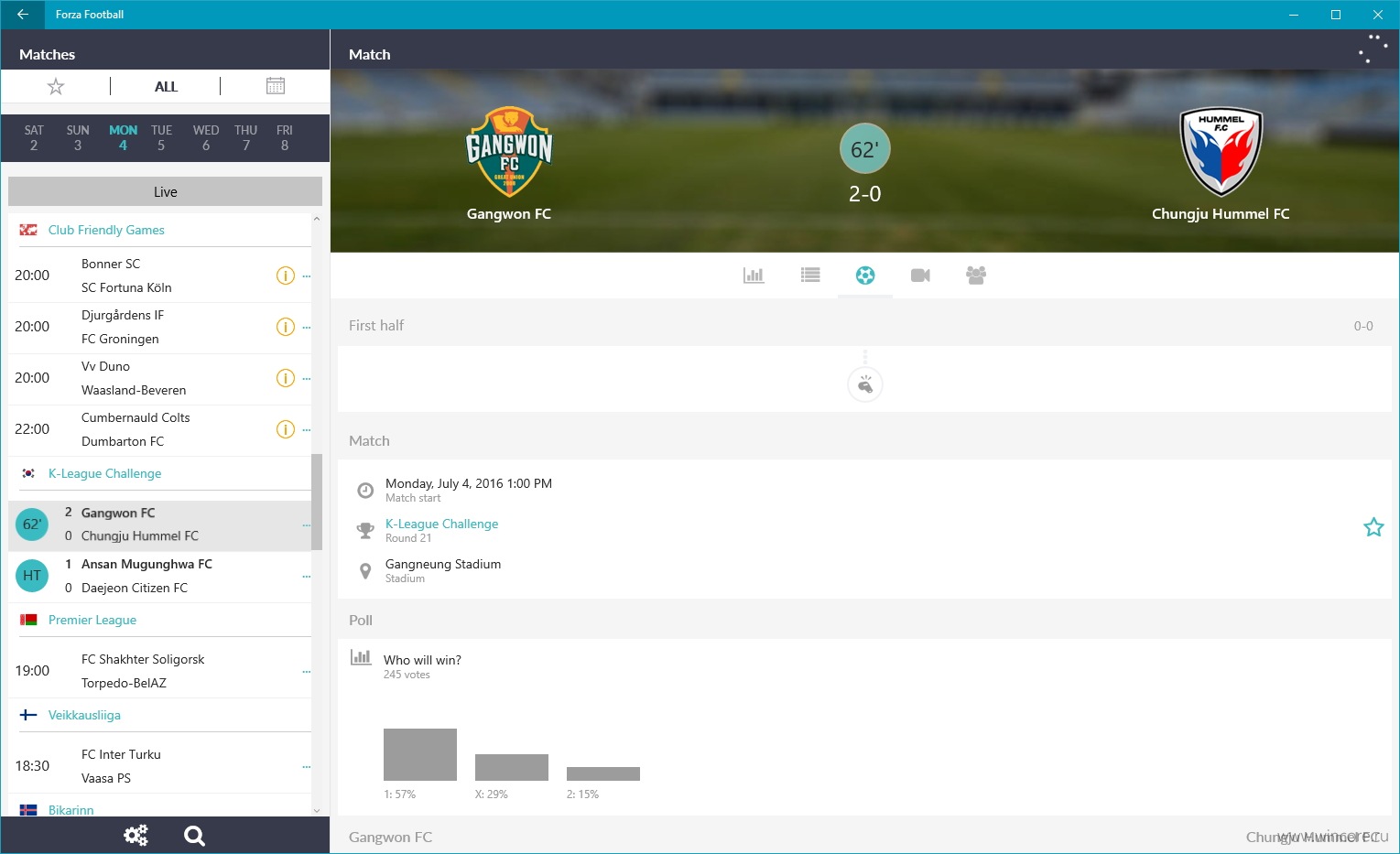Viewport: 1400px width, 854px height.
Task: Select the ALL matches tab
Action: [166, 87]
